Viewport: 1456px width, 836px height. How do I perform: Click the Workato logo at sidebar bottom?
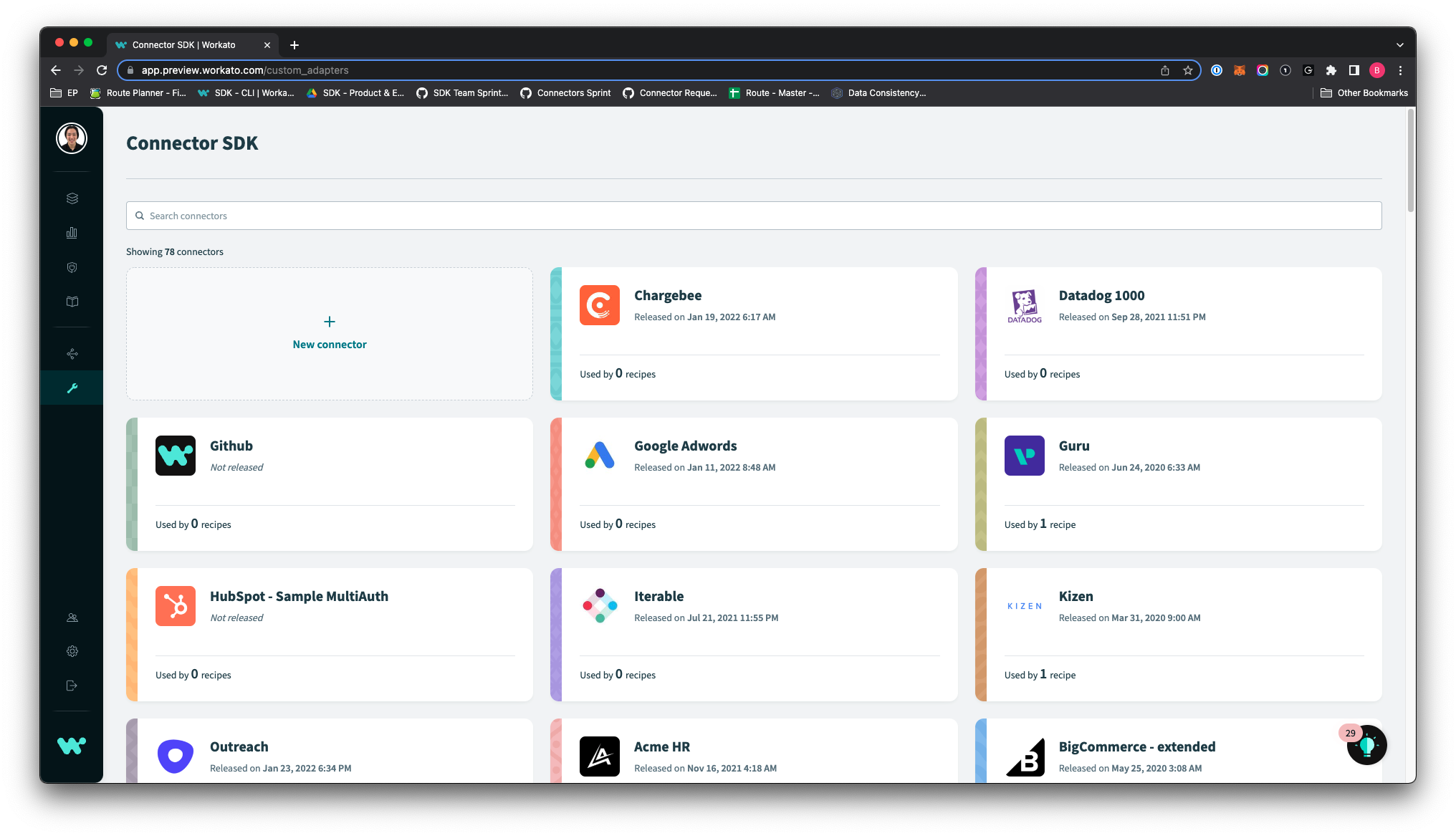(x=72, y=745)
